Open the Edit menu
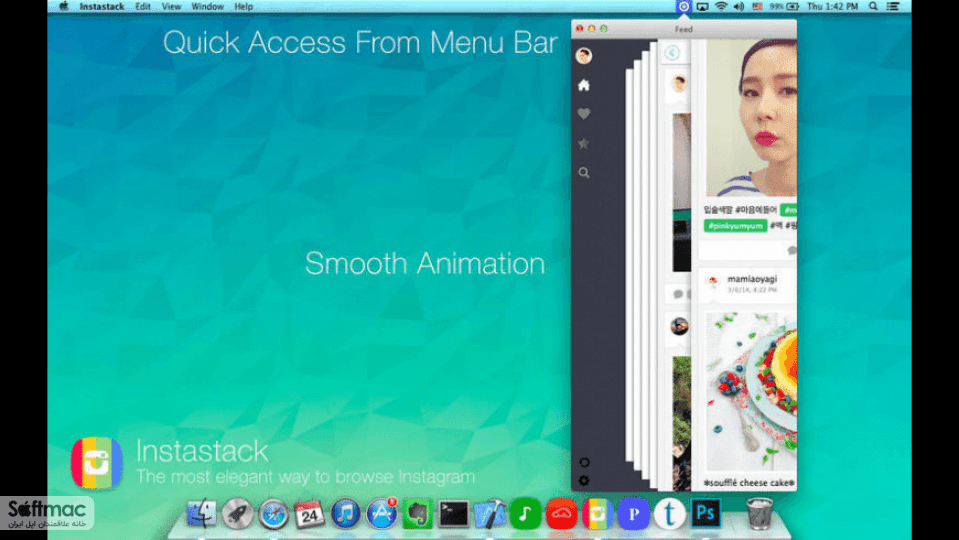 pyautogui.click(x=143, y=6)
